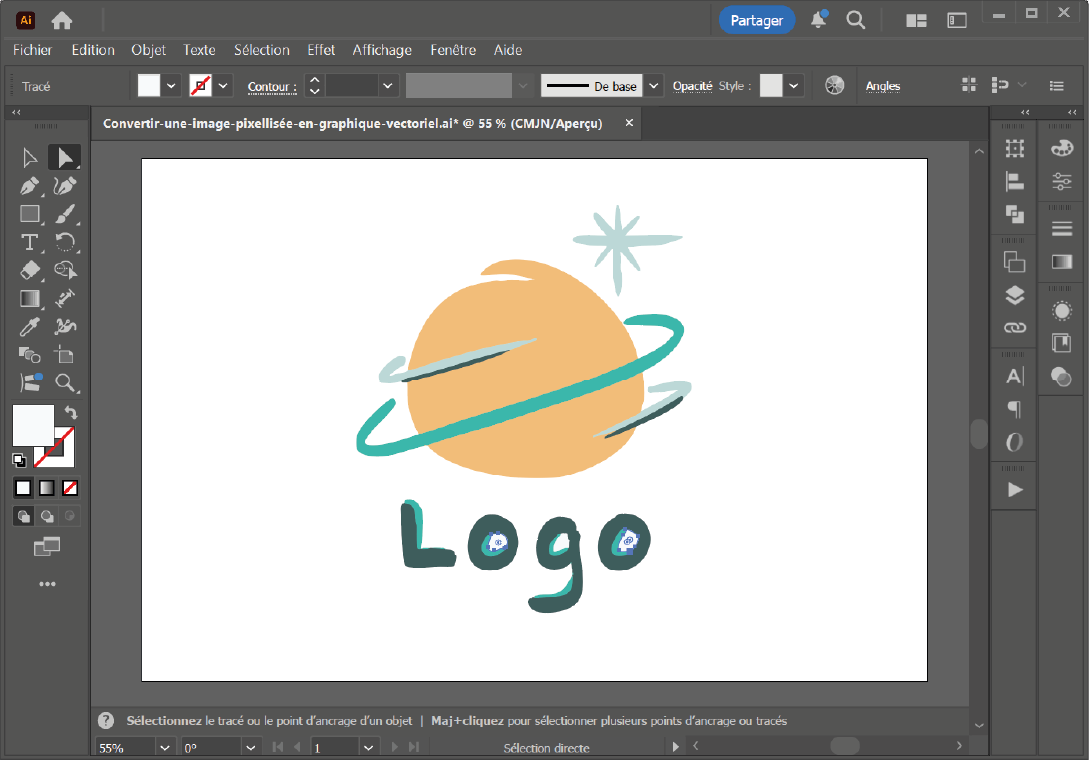
Task: Enable Draw Behind mode
Action: point(47,517)
